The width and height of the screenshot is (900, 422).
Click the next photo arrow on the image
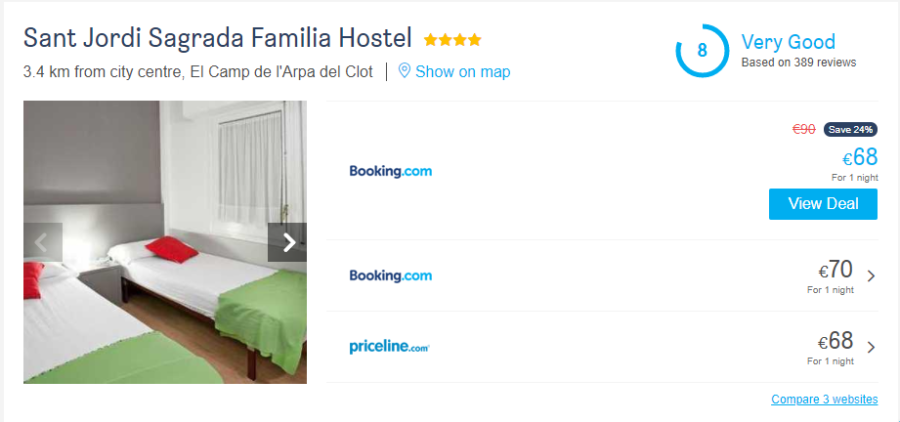(287, 242)
